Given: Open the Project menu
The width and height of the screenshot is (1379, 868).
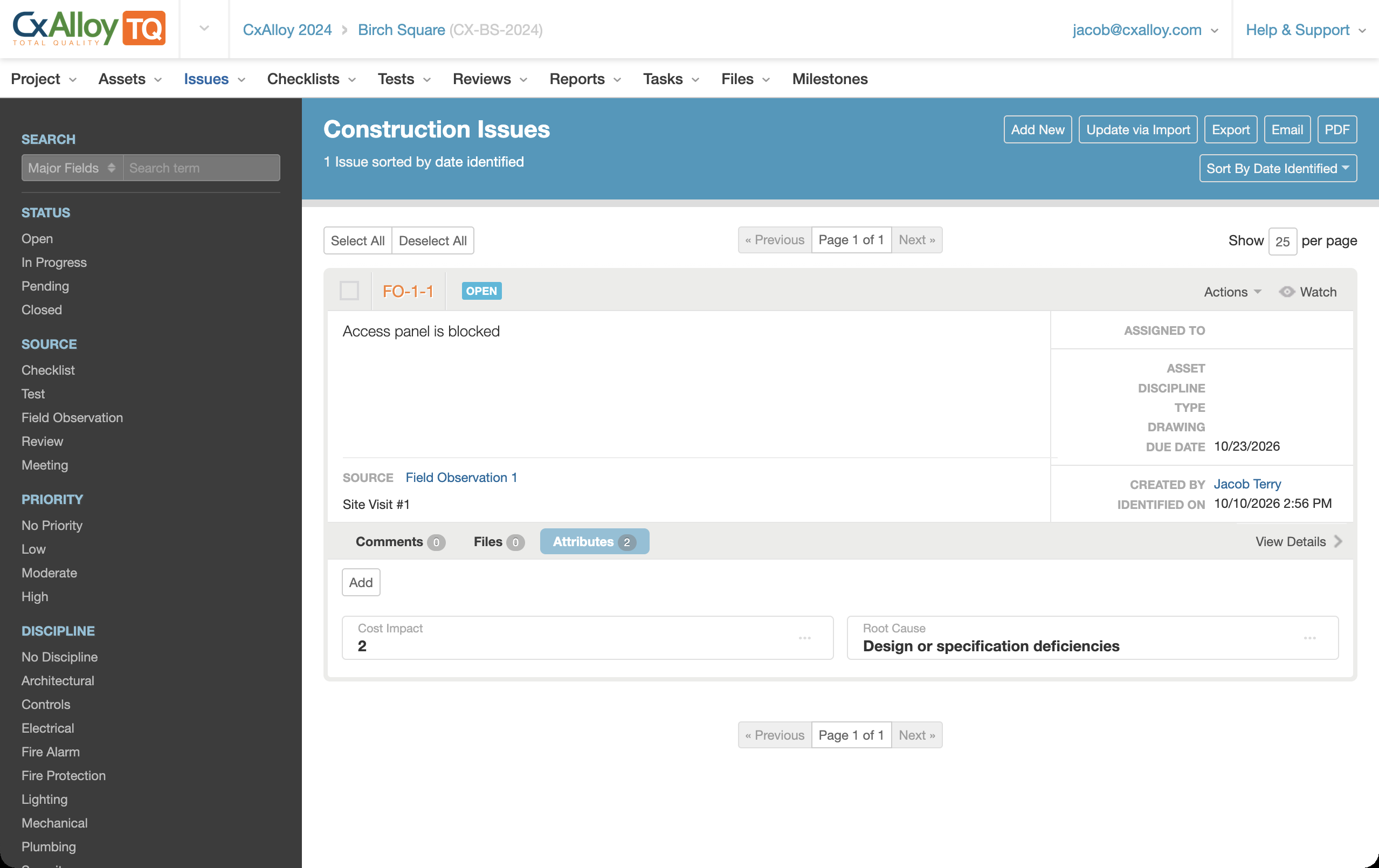Looking at the screenshot, I should [x=44, y=78].
